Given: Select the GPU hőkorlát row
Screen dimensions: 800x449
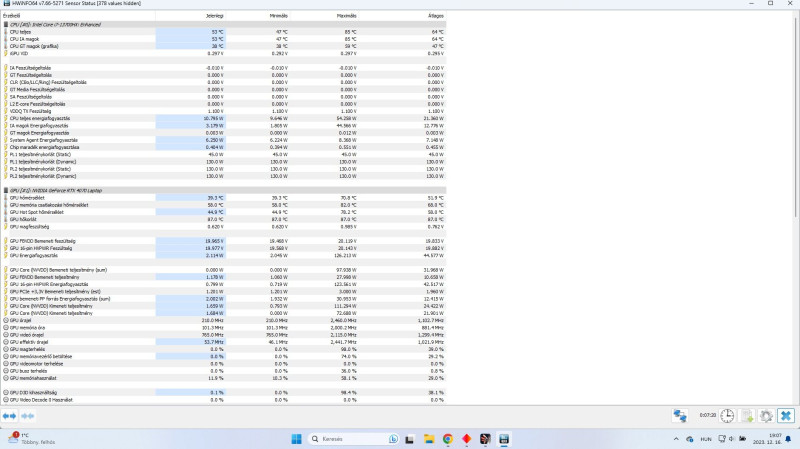Looking at the screenshot, I should click(223, 219).
